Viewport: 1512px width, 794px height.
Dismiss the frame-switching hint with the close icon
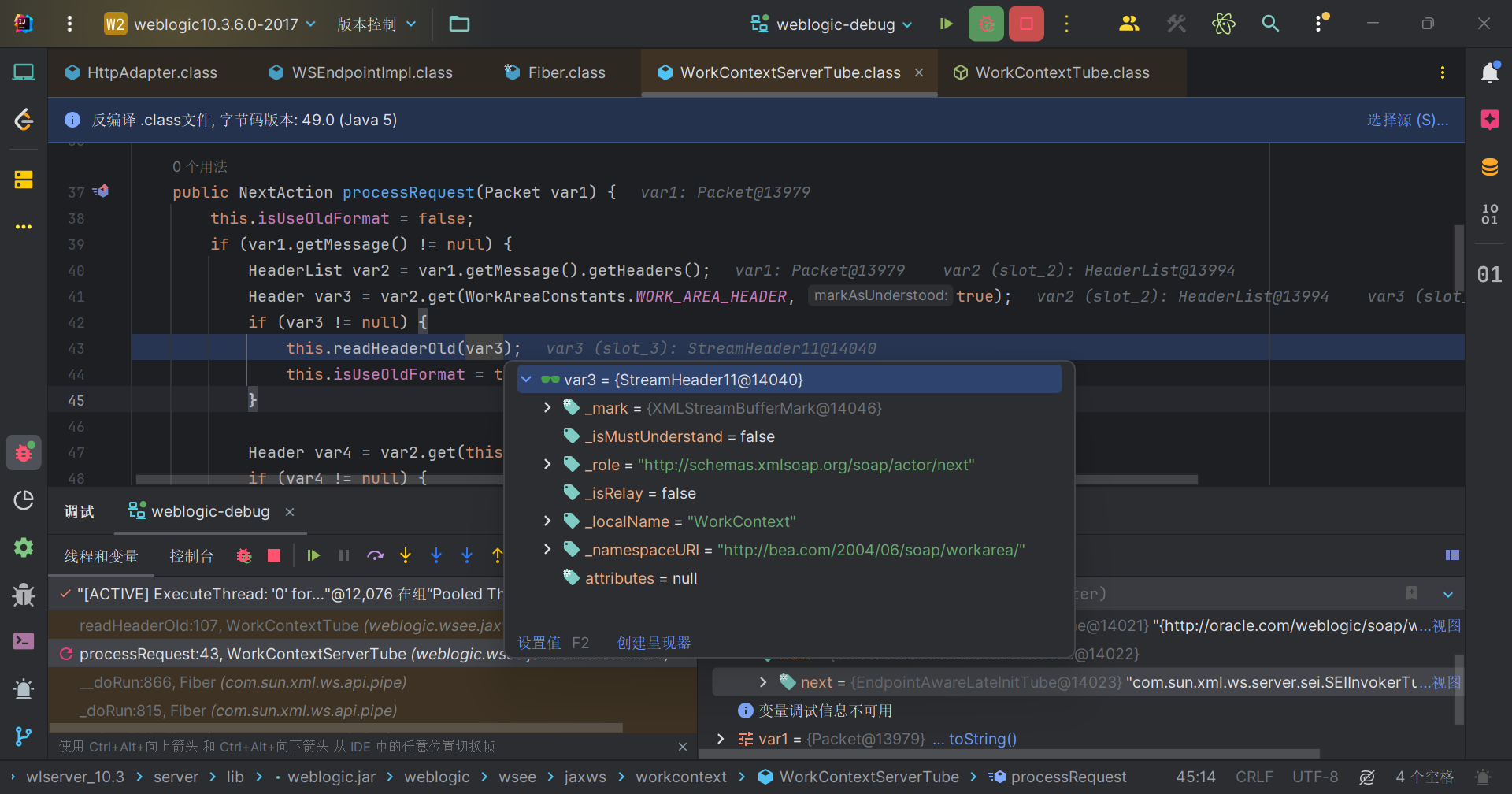683,747
